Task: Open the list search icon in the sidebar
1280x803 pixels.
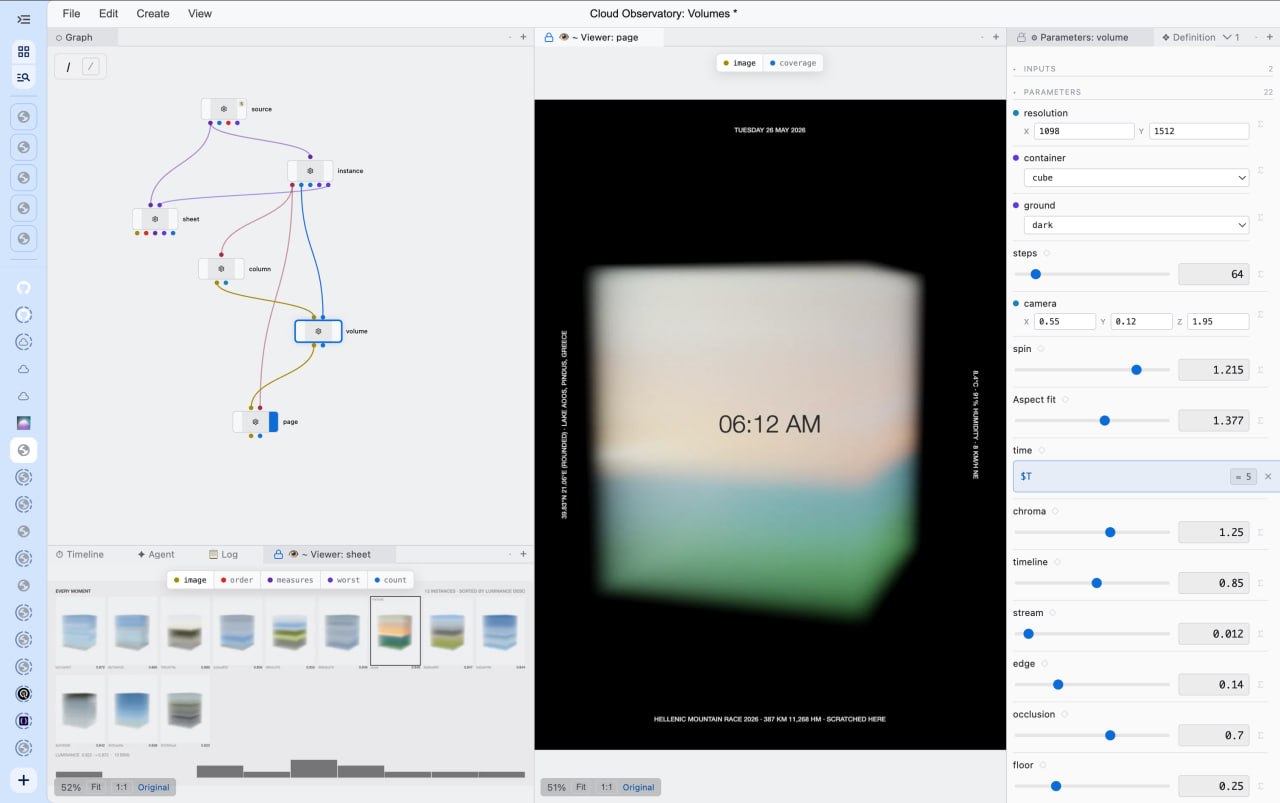Action: point(23,77)
